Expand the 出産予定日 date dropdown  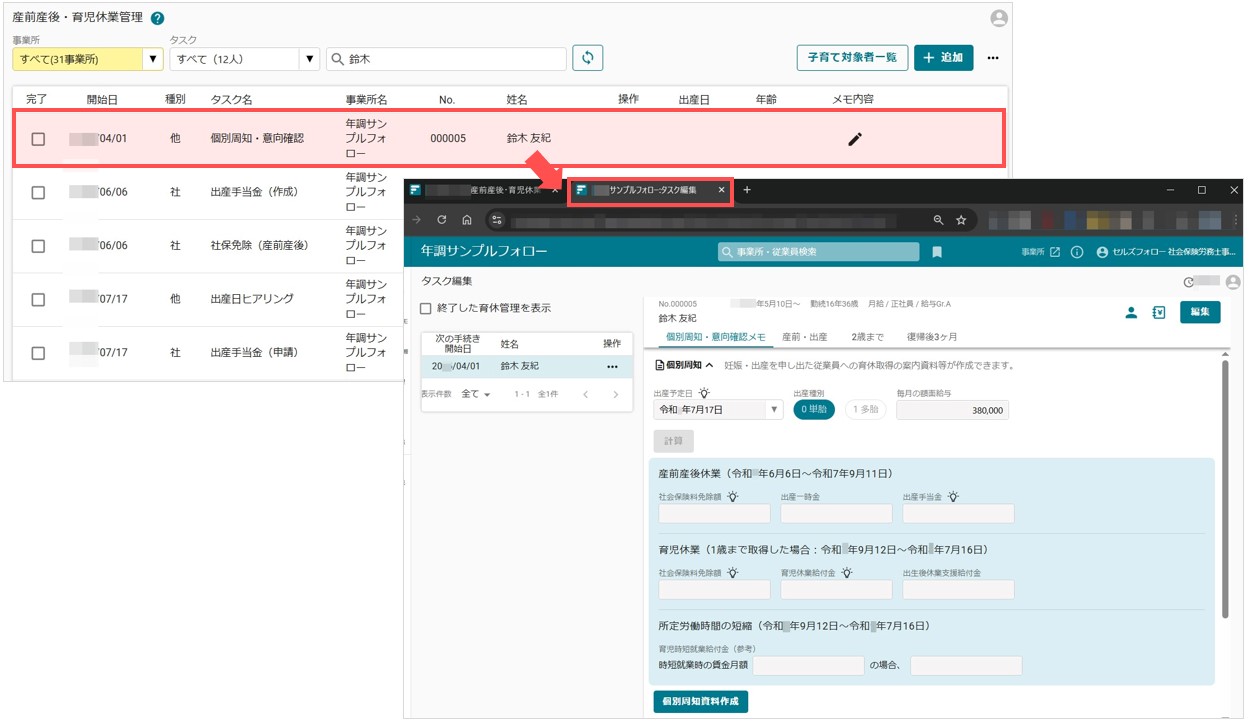tap(774, 409)
